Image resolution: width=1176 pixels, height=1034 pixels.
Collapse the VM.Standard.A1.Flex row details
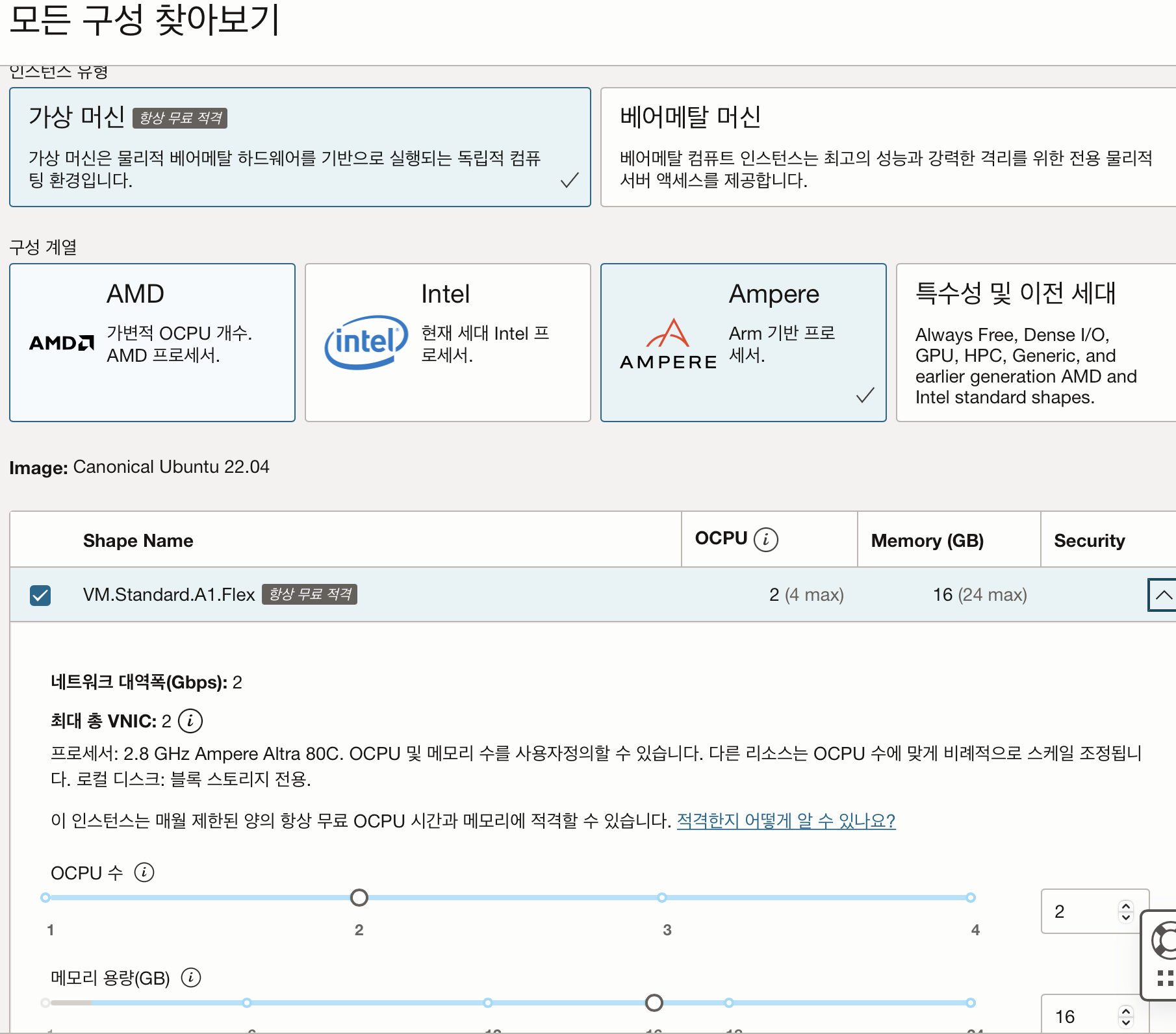pyautogui.click(x=1163, y=595)
